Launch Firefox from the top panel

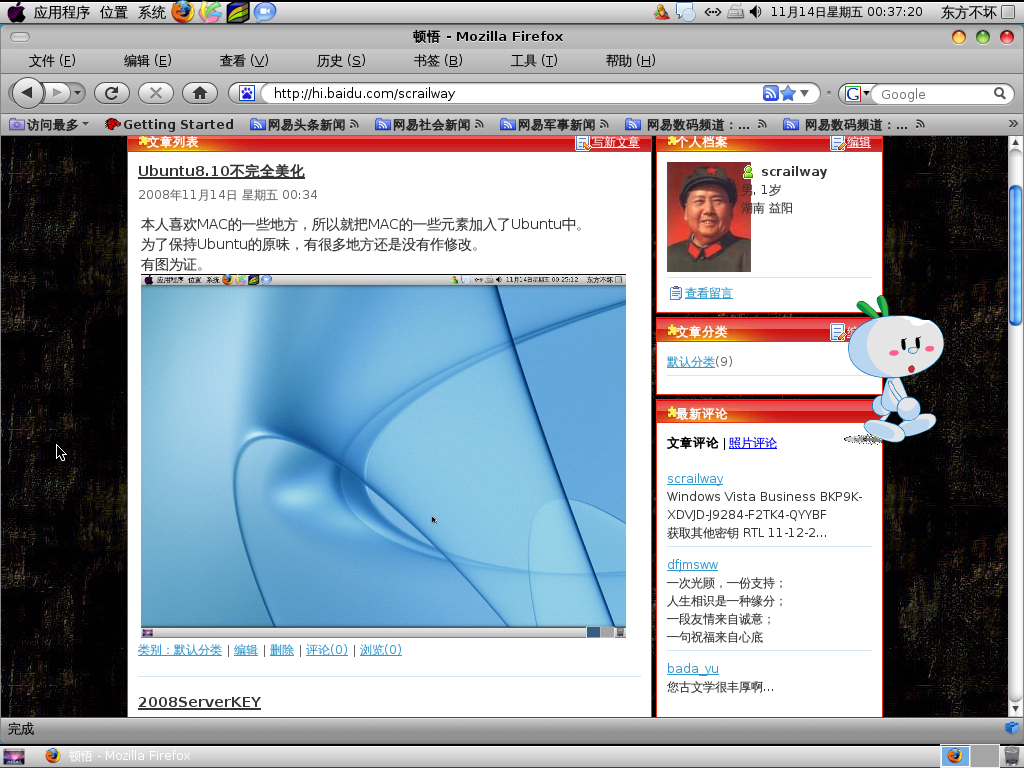(183, 12)
